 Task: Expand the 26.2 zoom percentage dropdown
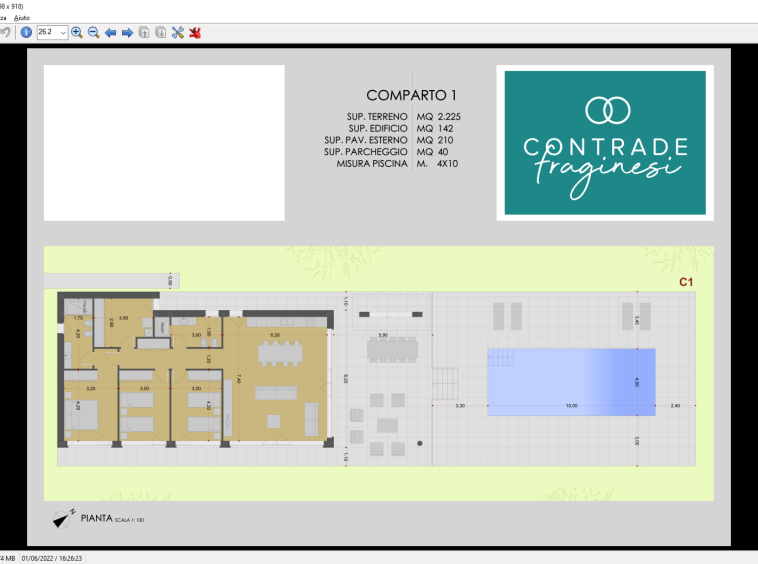click(63, 33)
